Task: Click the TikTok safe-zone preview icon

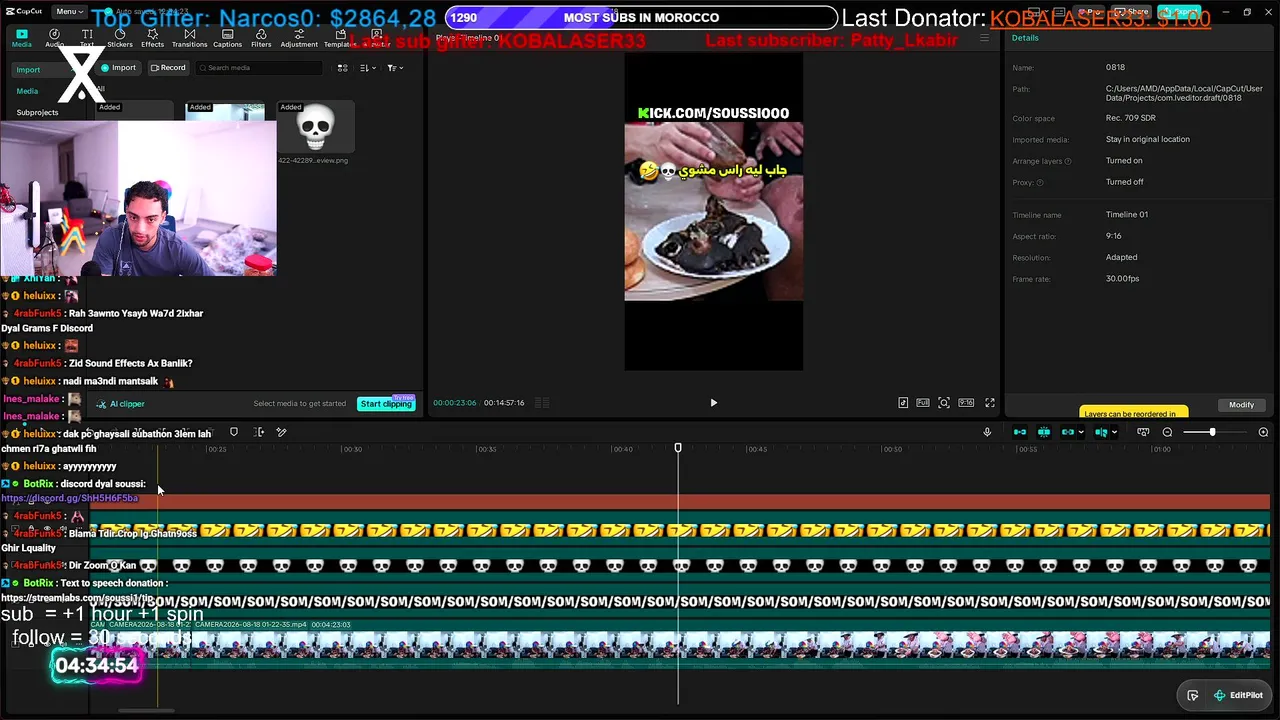Action: 903,403
